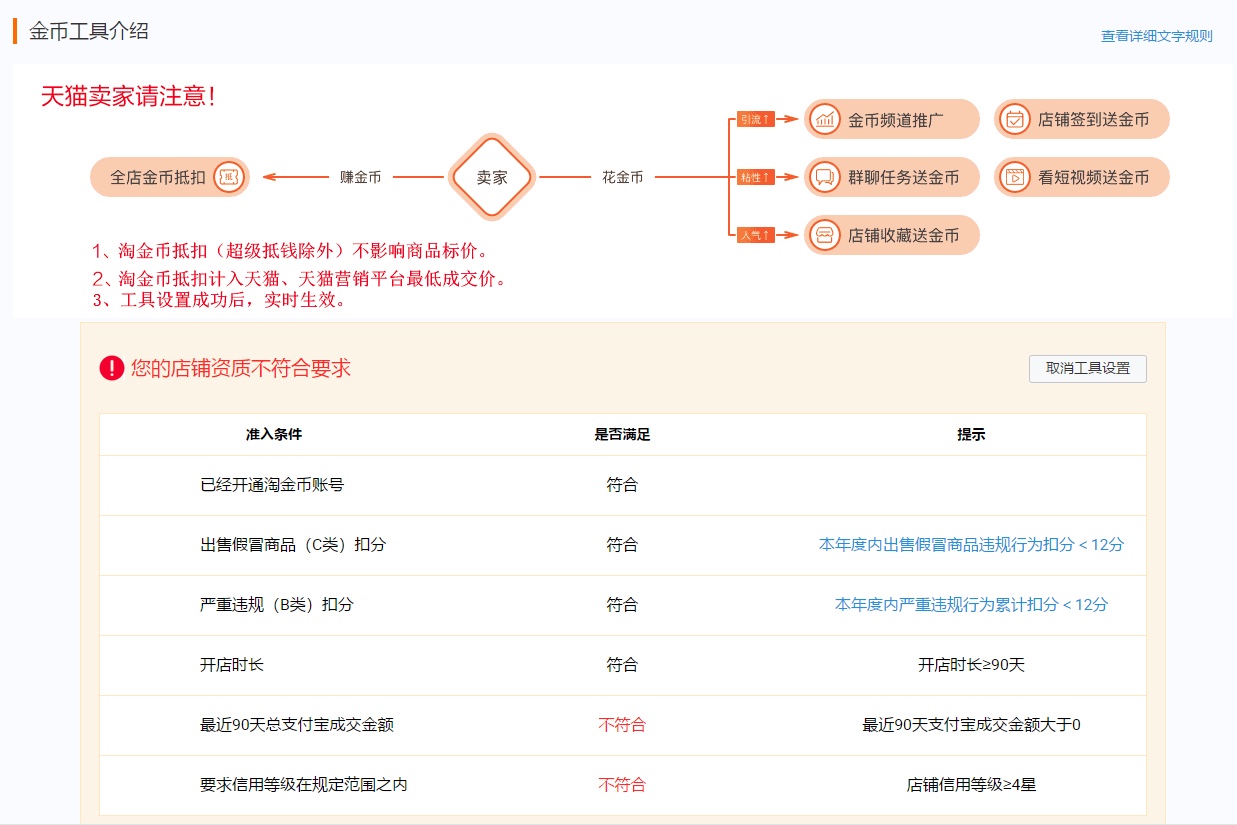
Task: Click the chat bubble icon beside 群聊任务送金币
Action: click(x=825, y=177)
